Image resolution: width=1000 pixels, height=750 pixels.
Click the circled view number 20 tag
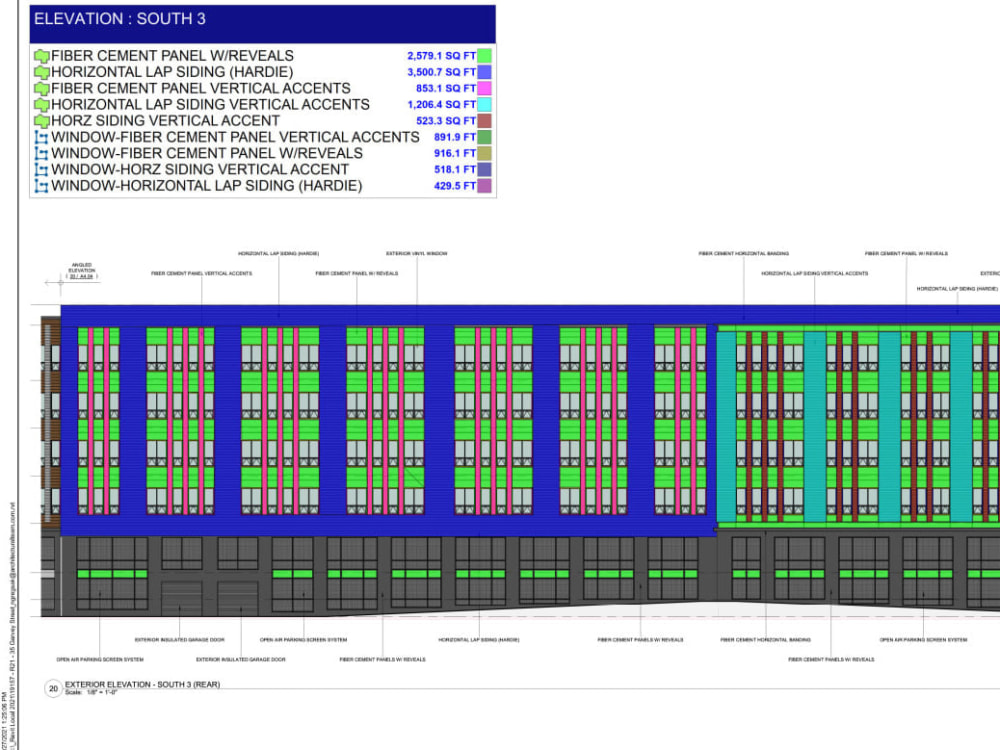[x=53, y=688]
